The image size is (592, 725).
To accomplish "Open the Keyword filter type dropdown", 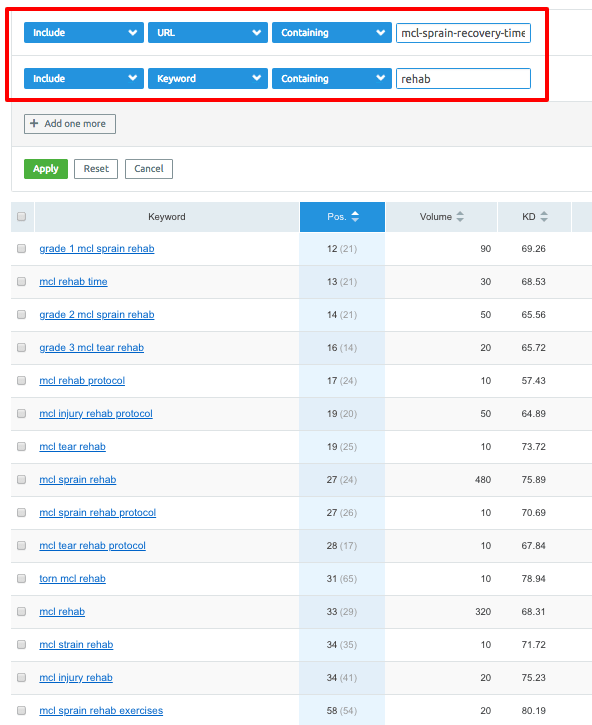I will (x=208, y=79).
